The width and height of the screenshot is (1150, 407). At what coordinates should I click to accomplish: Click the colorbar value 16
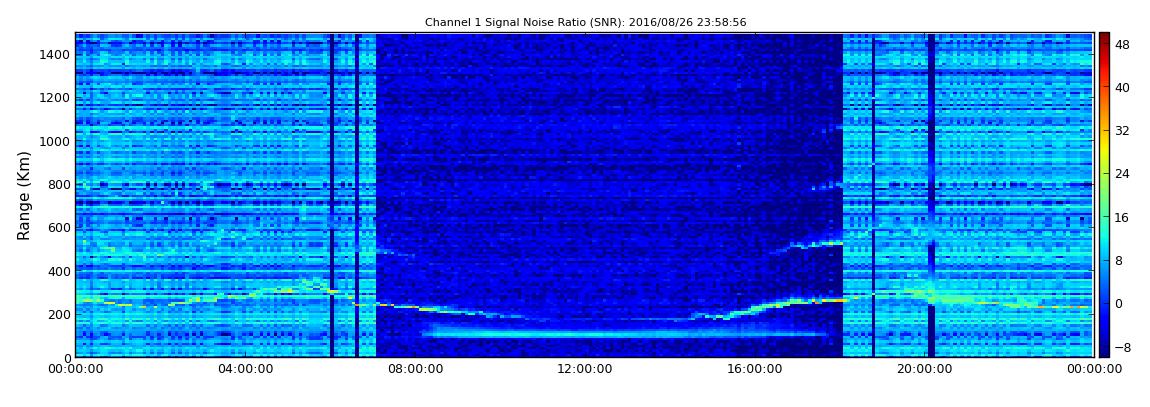[x=1122, y=217]
